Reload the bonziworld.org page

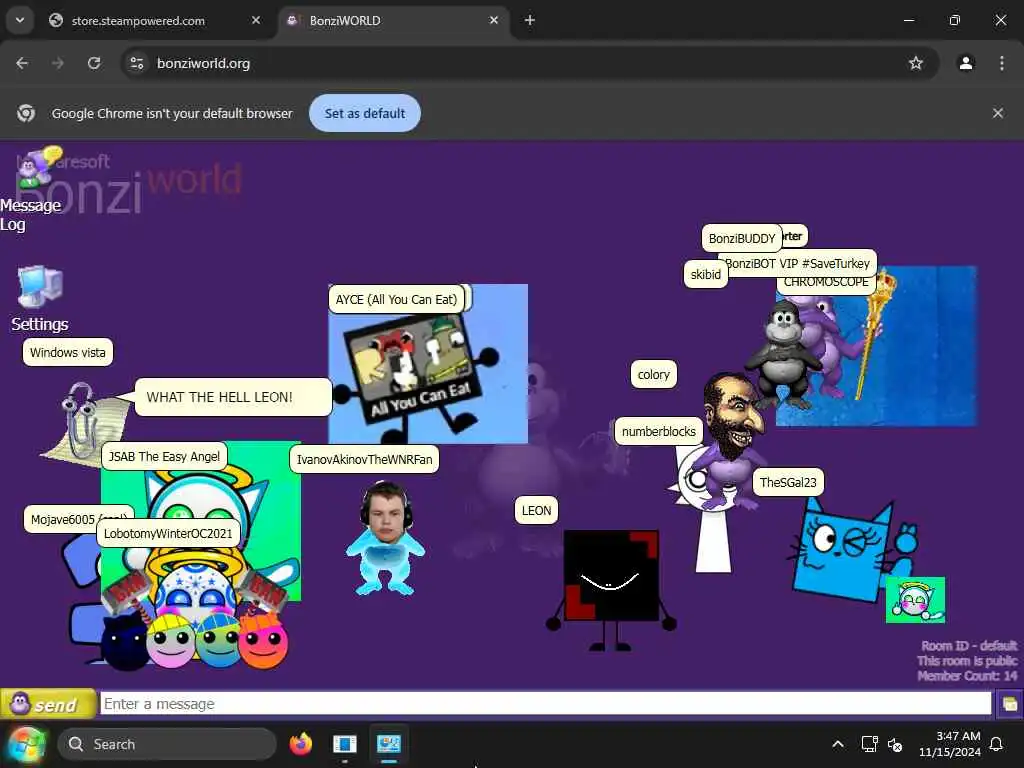coord(94,63)
